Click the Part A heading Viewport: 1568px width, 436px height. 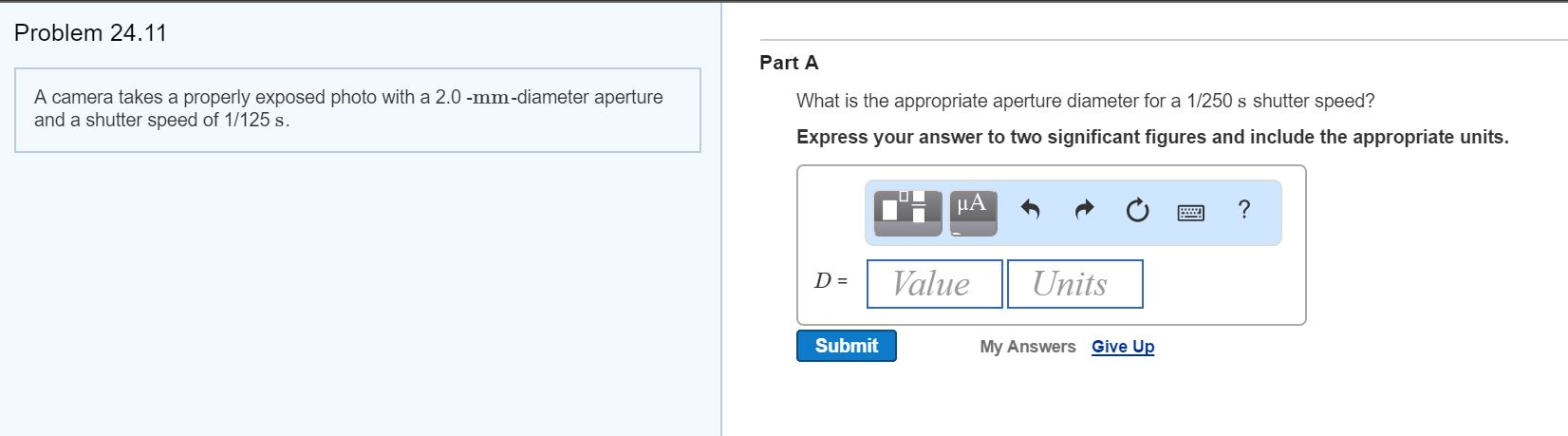coord(789,63)
